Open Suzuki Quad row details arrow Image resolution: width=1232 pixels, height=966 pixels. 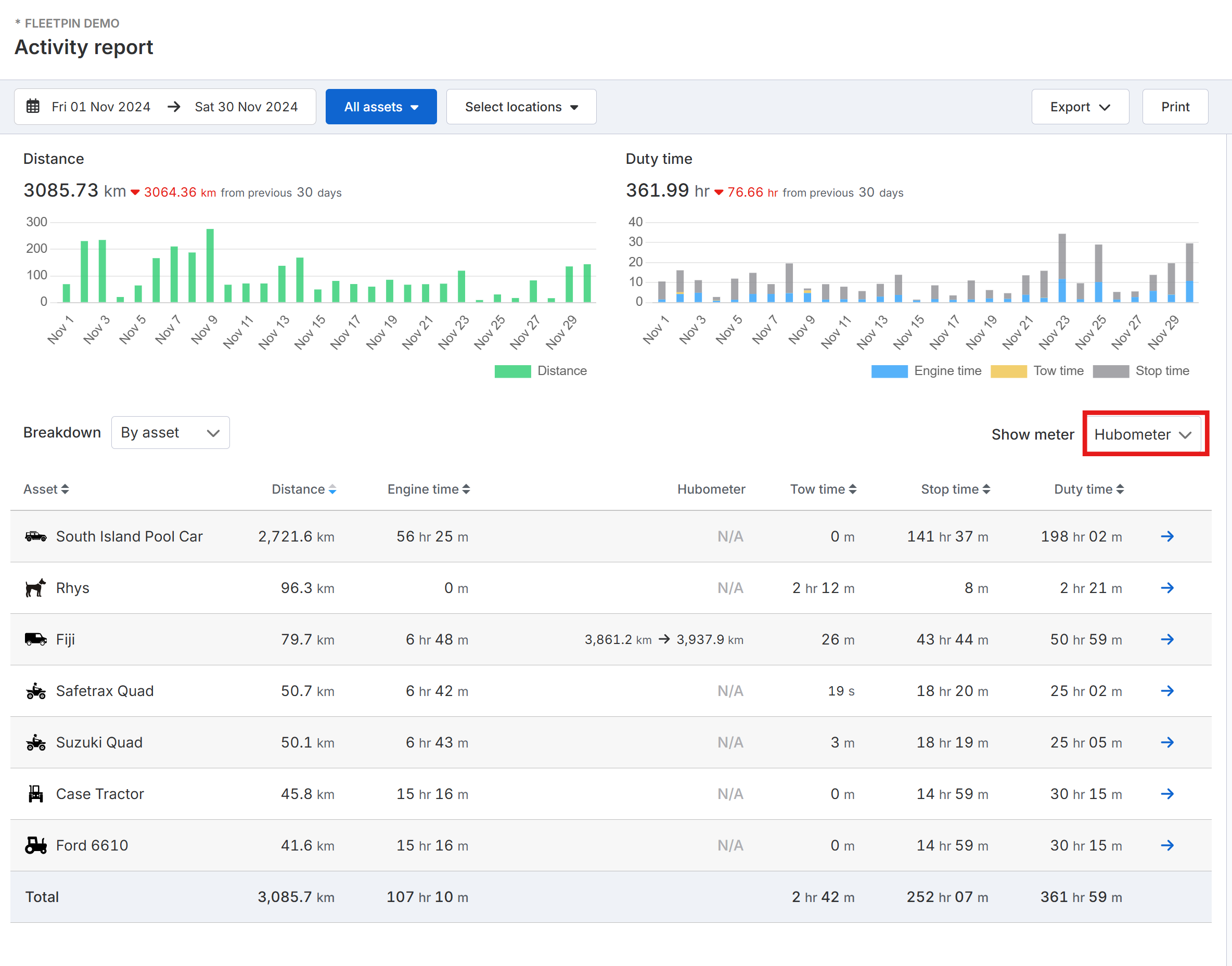tap(1167, 742)
